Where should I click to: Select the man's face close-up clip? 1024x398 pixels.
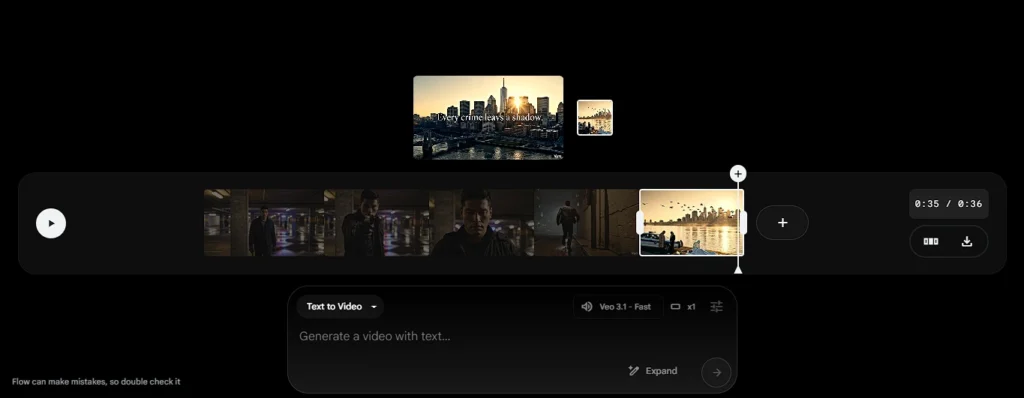coord(482,223)
